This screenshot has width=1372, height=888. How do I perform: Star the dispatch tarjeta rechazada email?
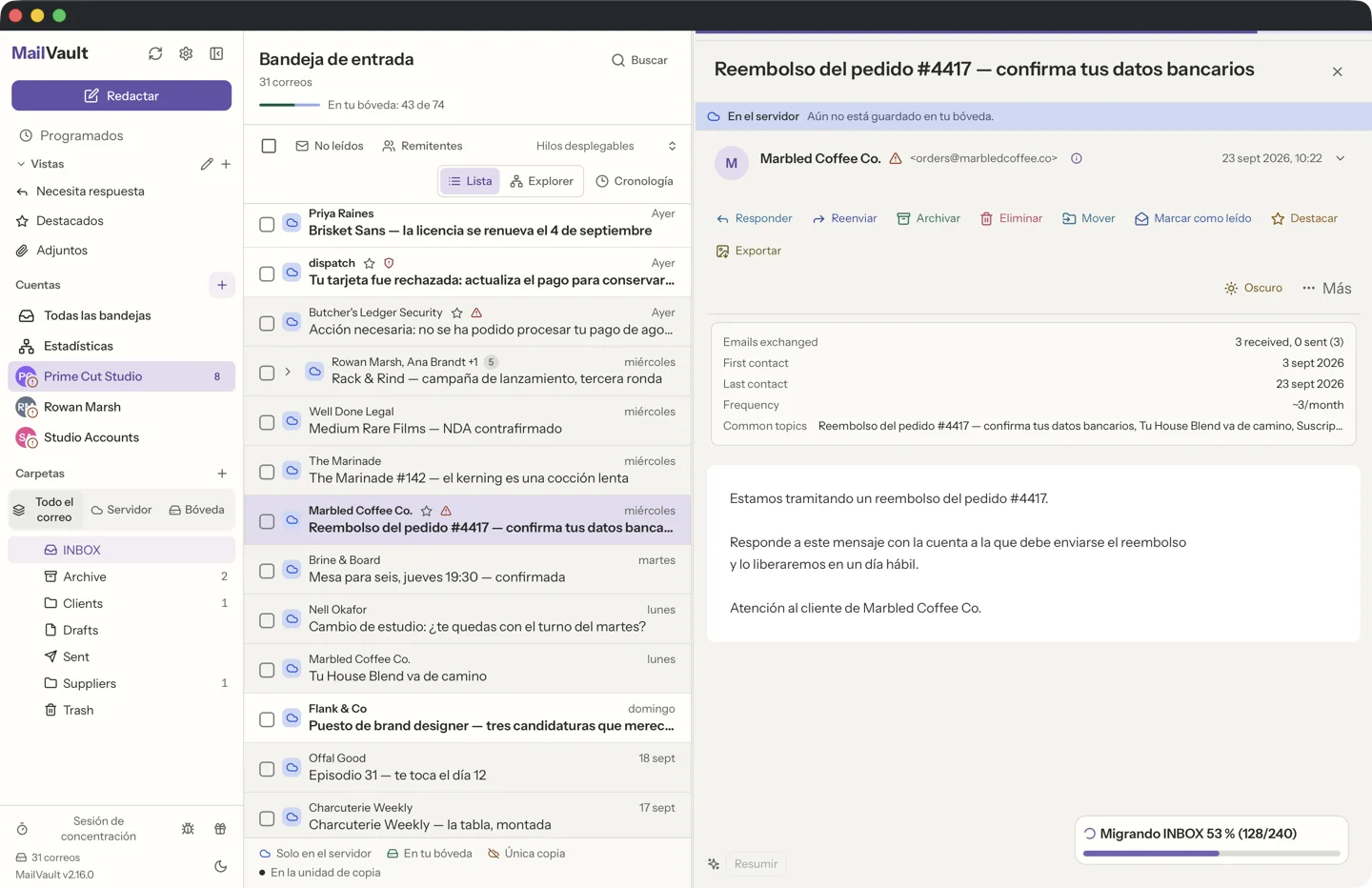click(x=369, y=263)
